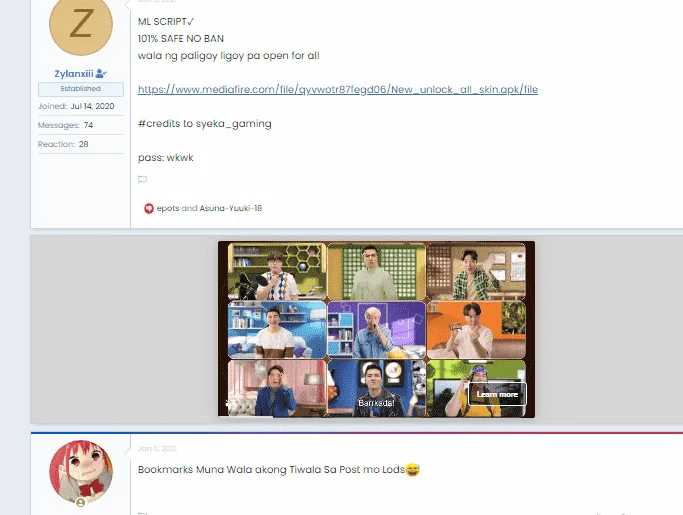Click the online status badge on anime avatar
This screenshot has height=515, width=683.
pos(81,502)
